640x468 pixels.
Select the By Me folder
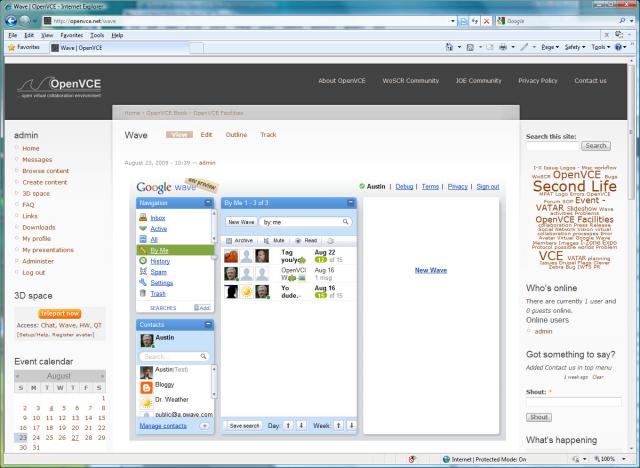pos(175,250)
